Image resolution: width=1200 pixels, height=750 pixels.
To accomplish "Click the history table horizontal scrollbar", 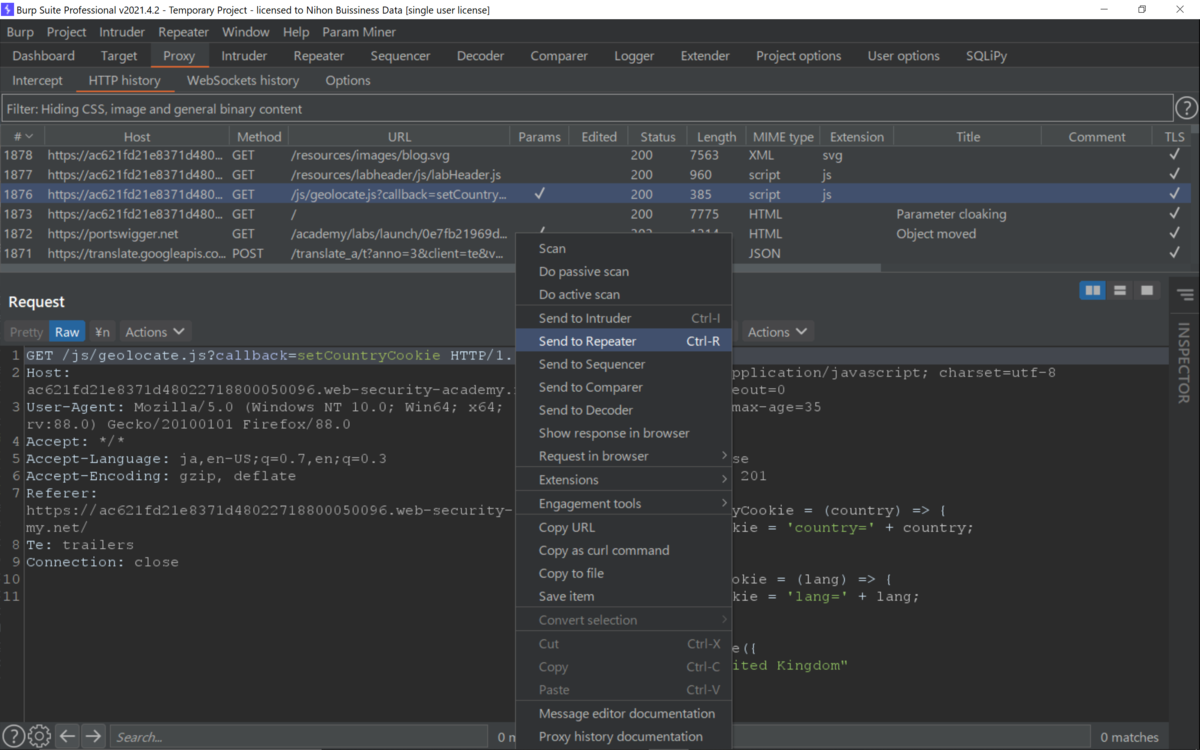I will [x=440, y=268].
